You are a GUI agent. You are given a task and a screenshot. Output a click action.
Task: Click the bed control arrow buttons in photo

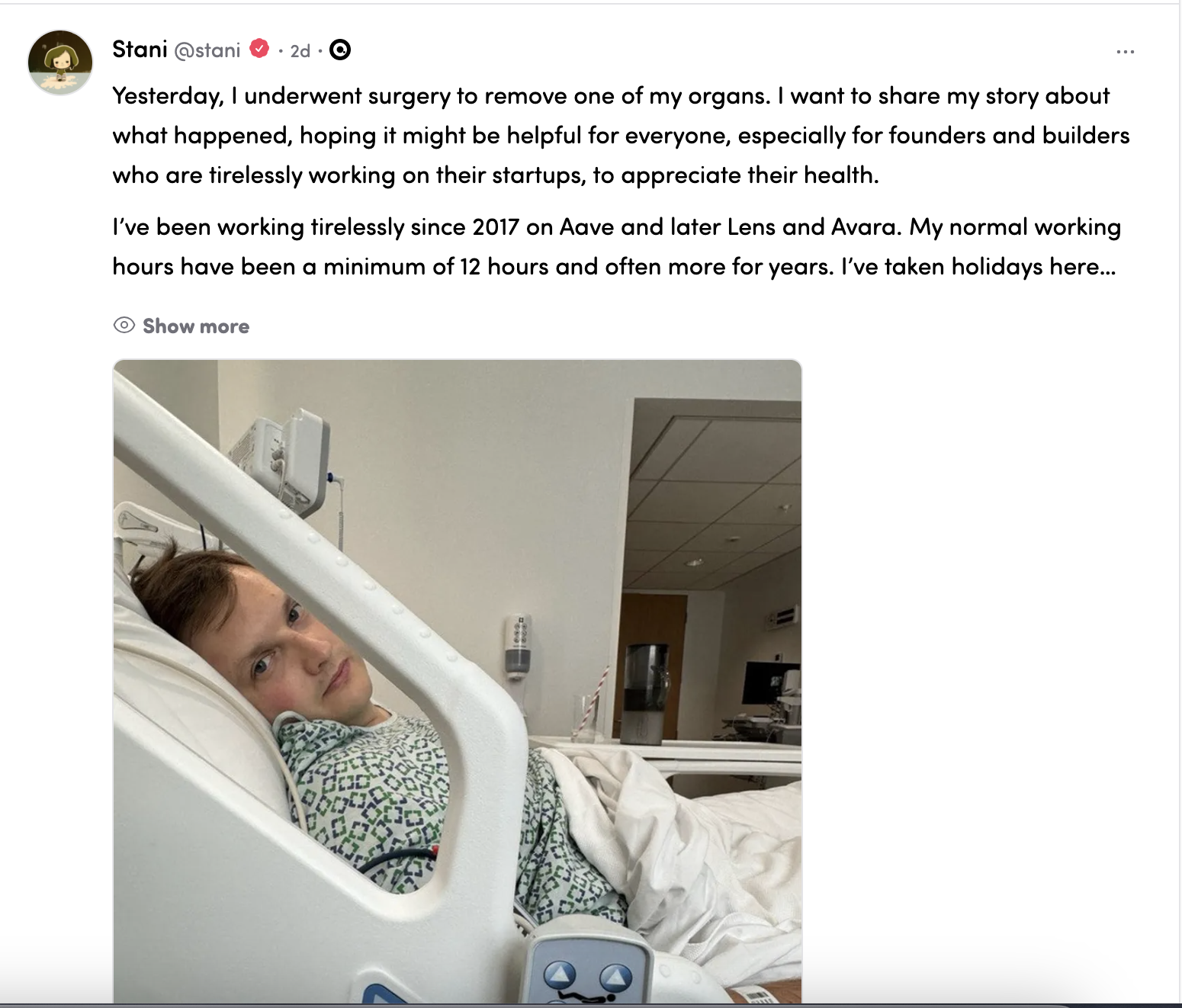click(x=588, y=975)
